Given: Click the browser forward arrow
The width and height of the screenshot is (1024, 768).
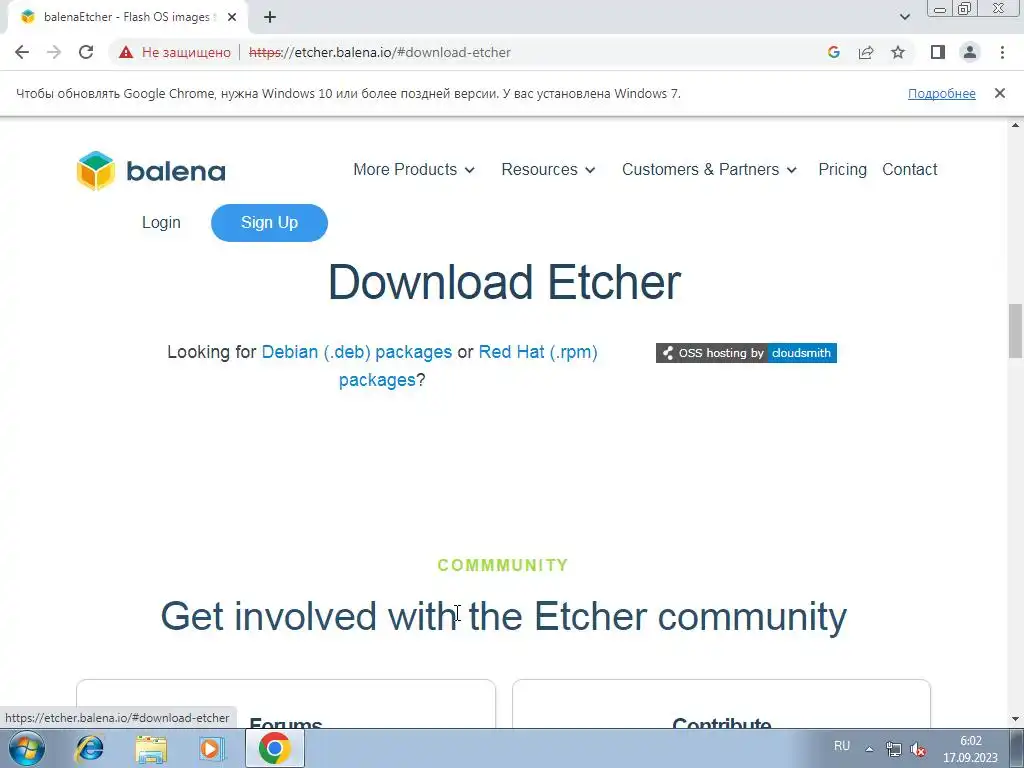Looking at the screenshot, I should (x=54, y=52).
